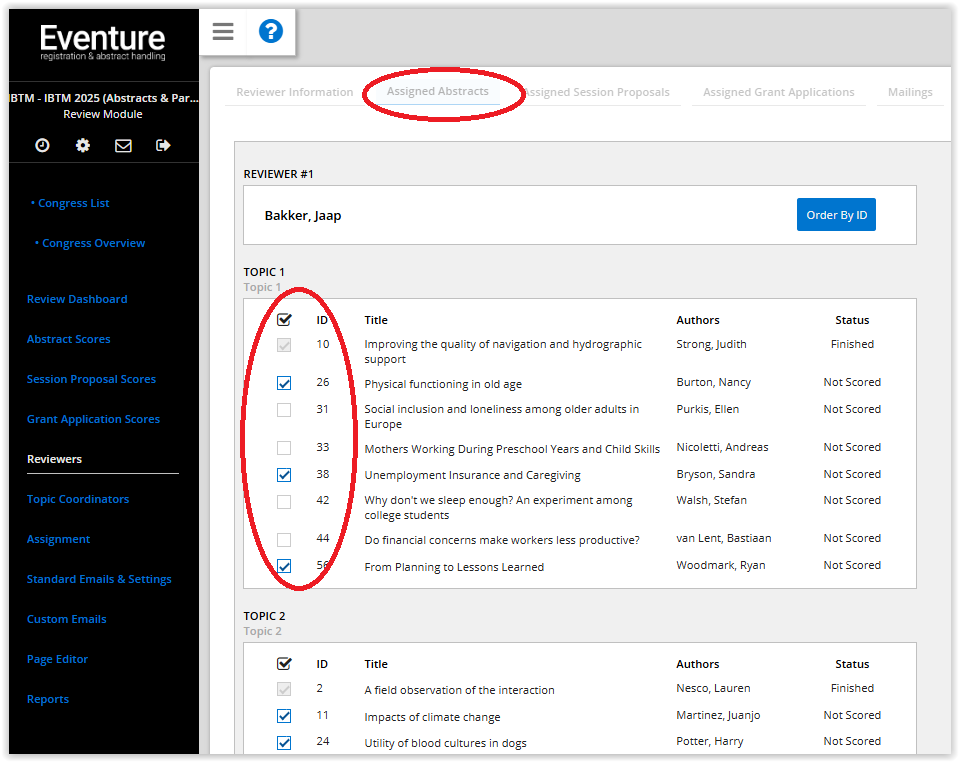Click reviewer name Bakker, Jaap
959x762 pixels.
(303, 215)
